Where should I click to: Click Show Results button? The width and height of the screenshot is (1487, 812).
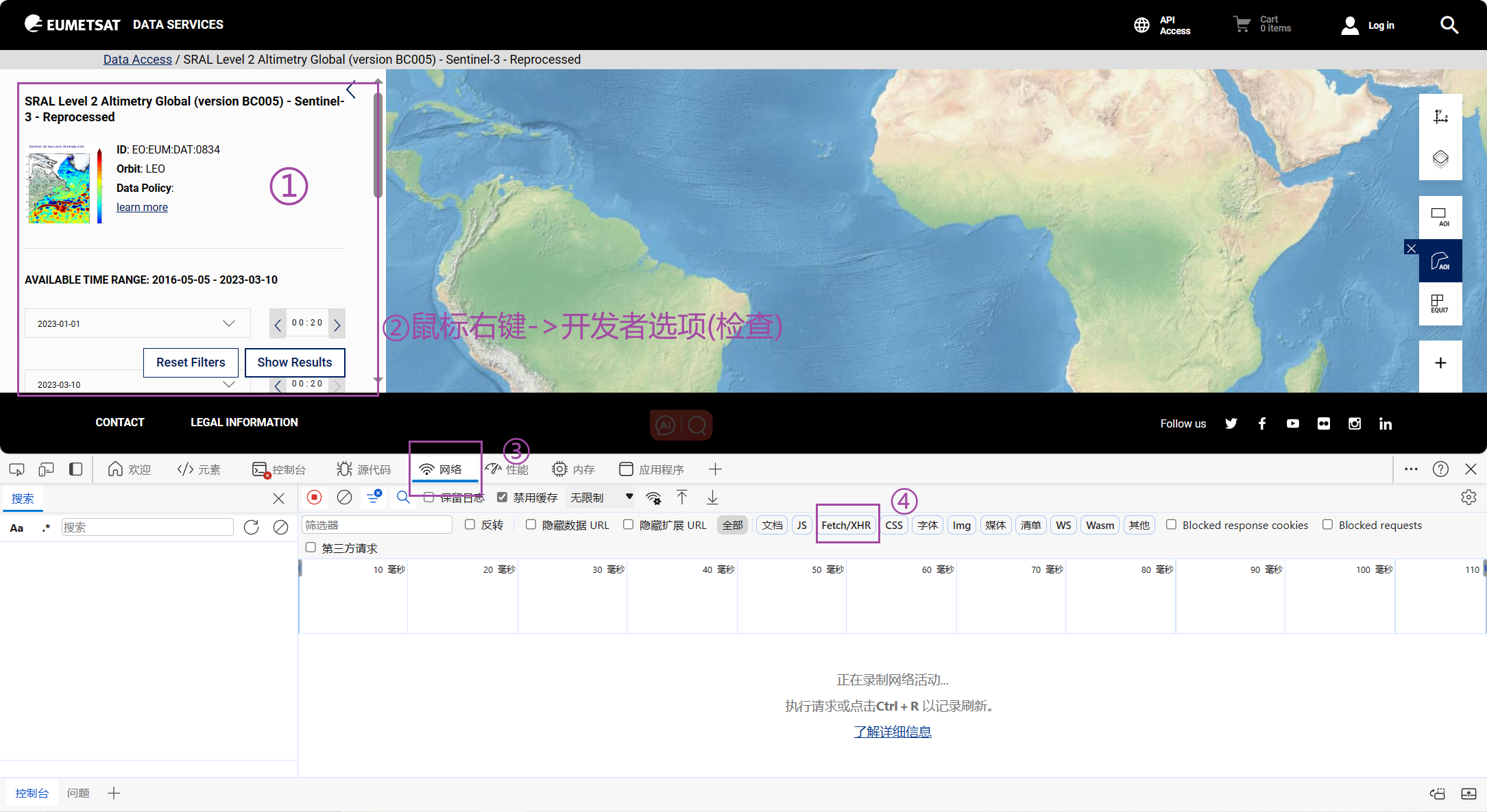click(294, 361)
